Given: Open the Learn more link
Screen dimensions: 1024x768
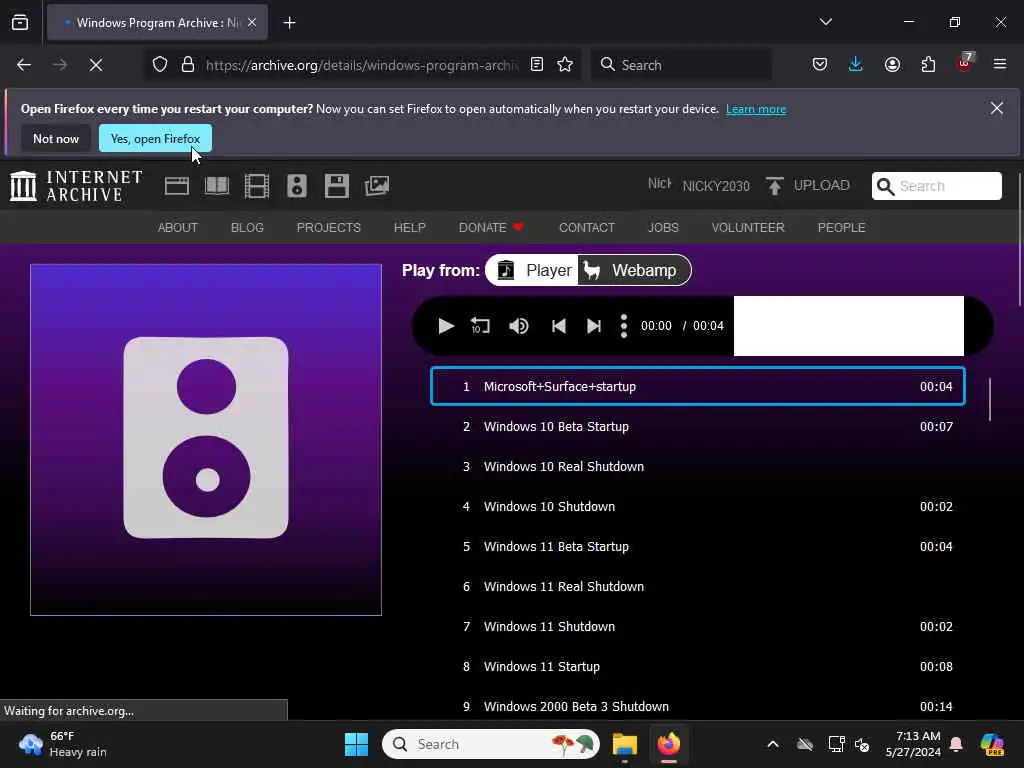Looking at the screenshot, I should (x=756, y=109).
